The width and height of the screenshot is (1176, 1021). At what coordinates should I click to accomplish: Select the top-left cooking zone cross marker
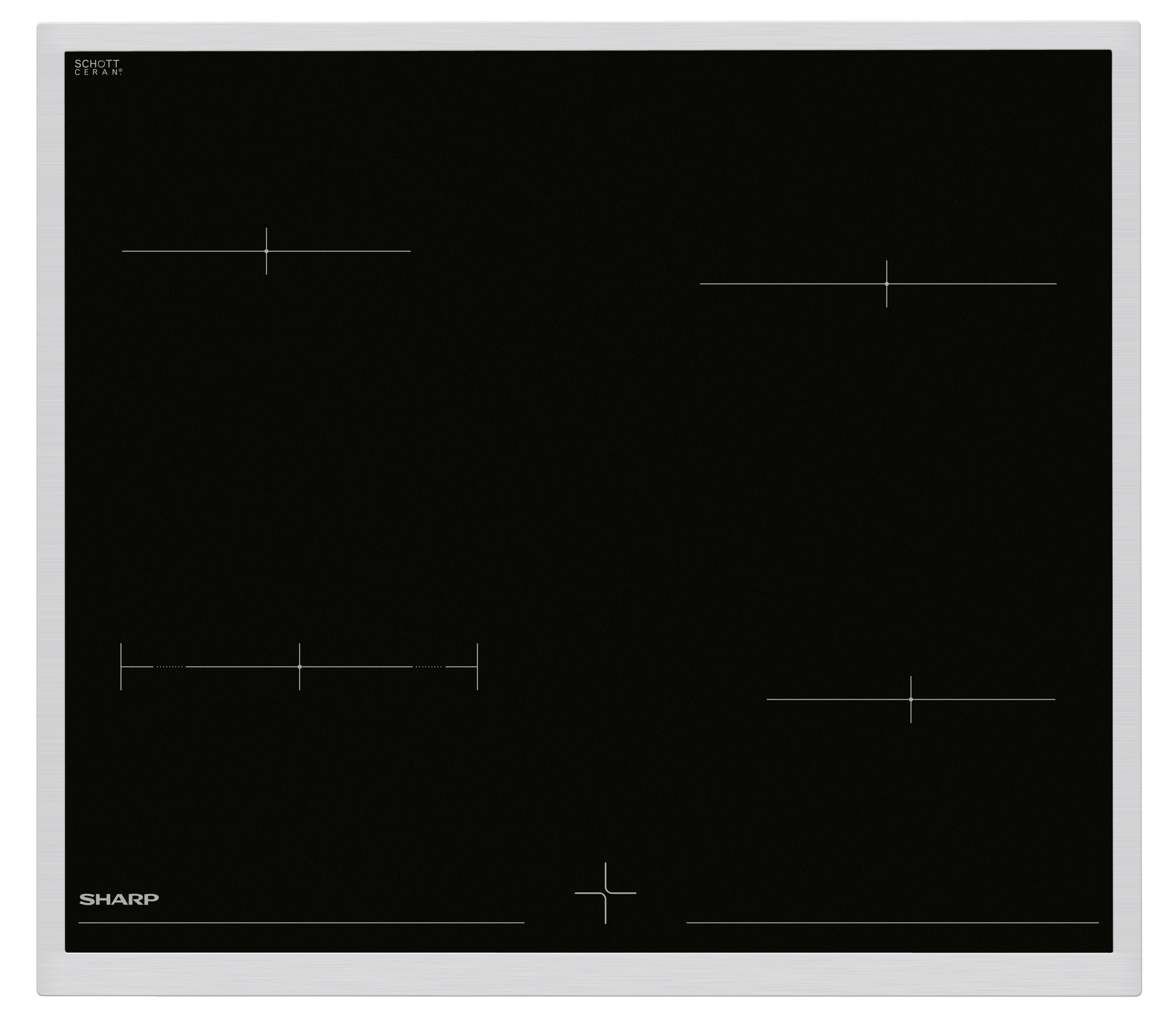pos(266,251)
